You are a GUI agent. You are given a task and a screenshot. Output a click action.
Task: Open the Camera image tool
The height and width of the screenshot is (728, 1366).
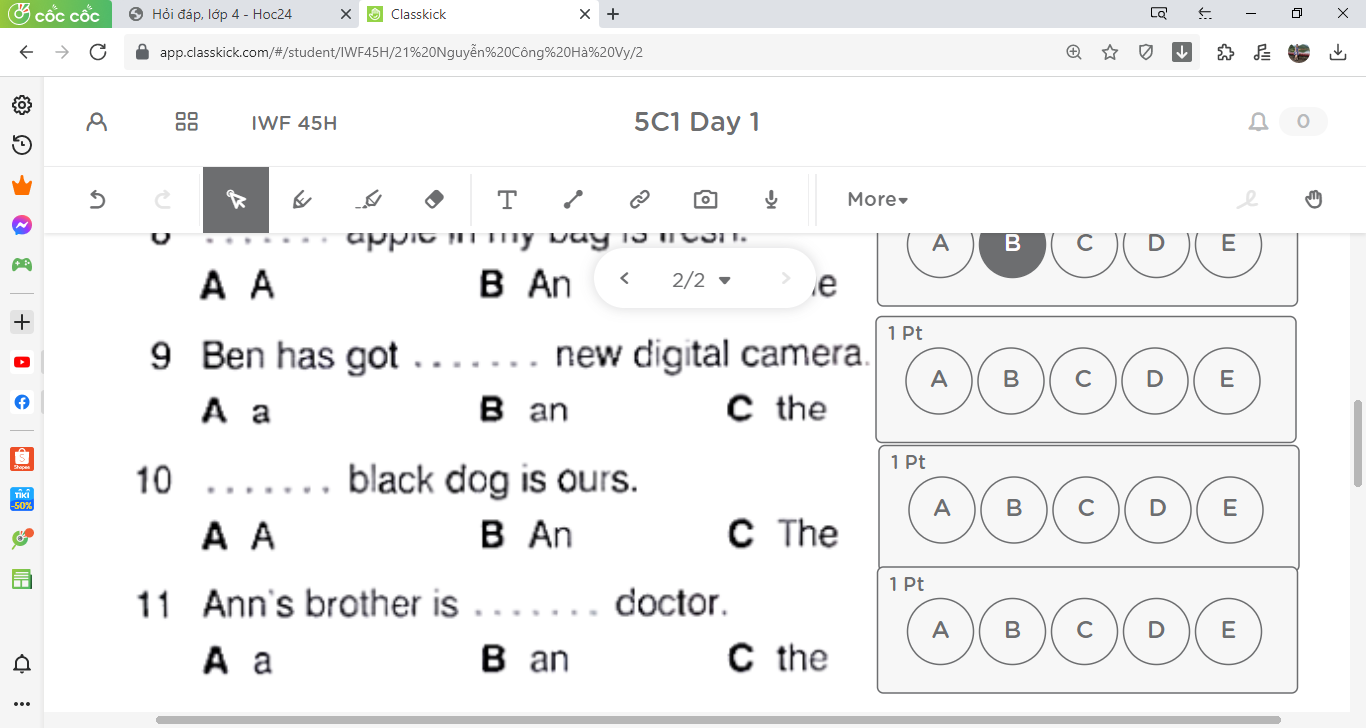[x=705, y=200]
